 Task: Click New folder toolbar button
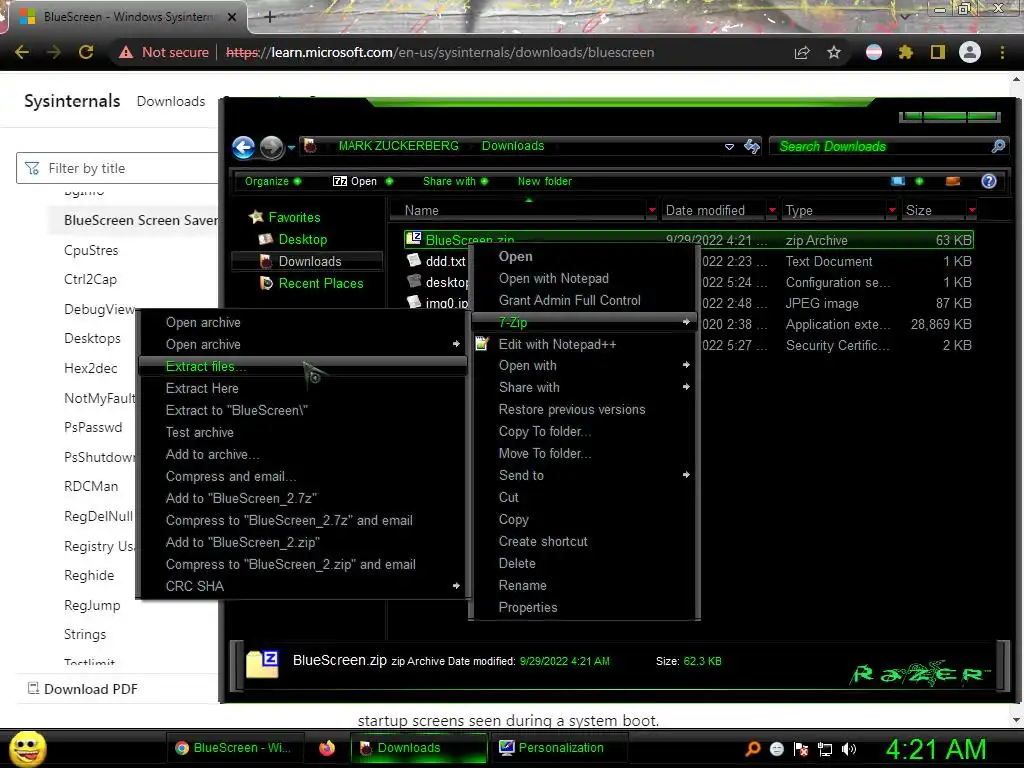545,181
